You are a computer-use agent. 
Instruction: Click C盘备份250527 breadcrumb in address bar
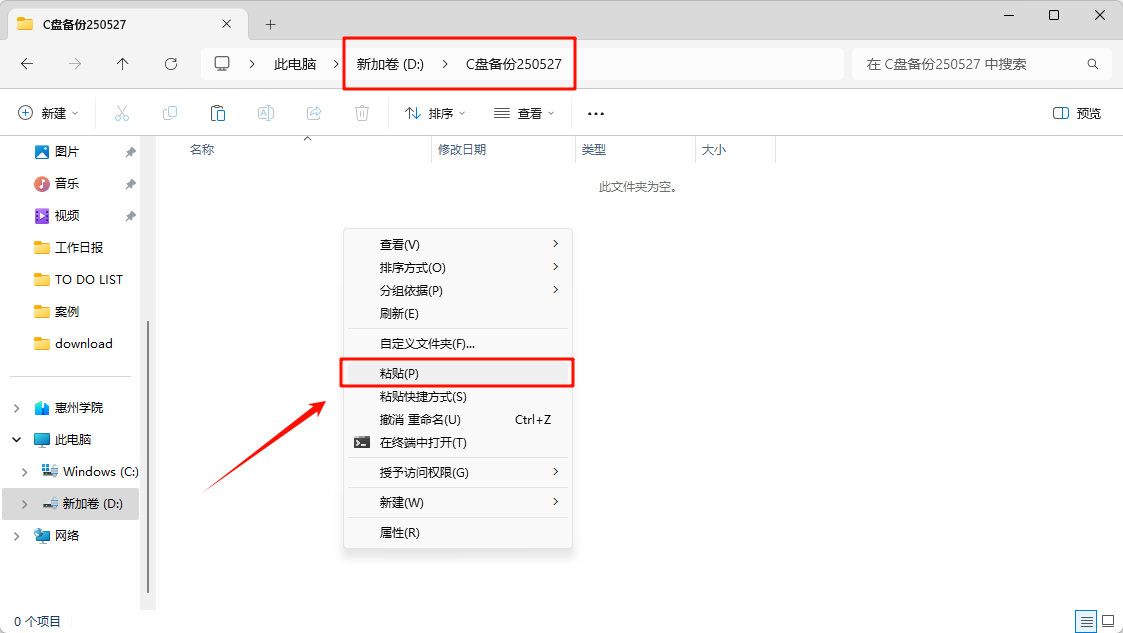(514, 64)
